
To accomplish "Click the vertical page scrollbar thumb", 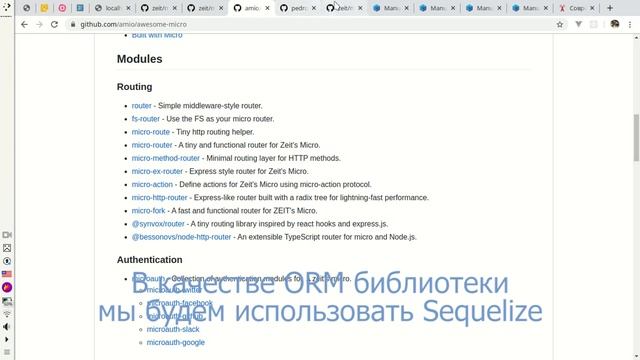I will [636, 138].
